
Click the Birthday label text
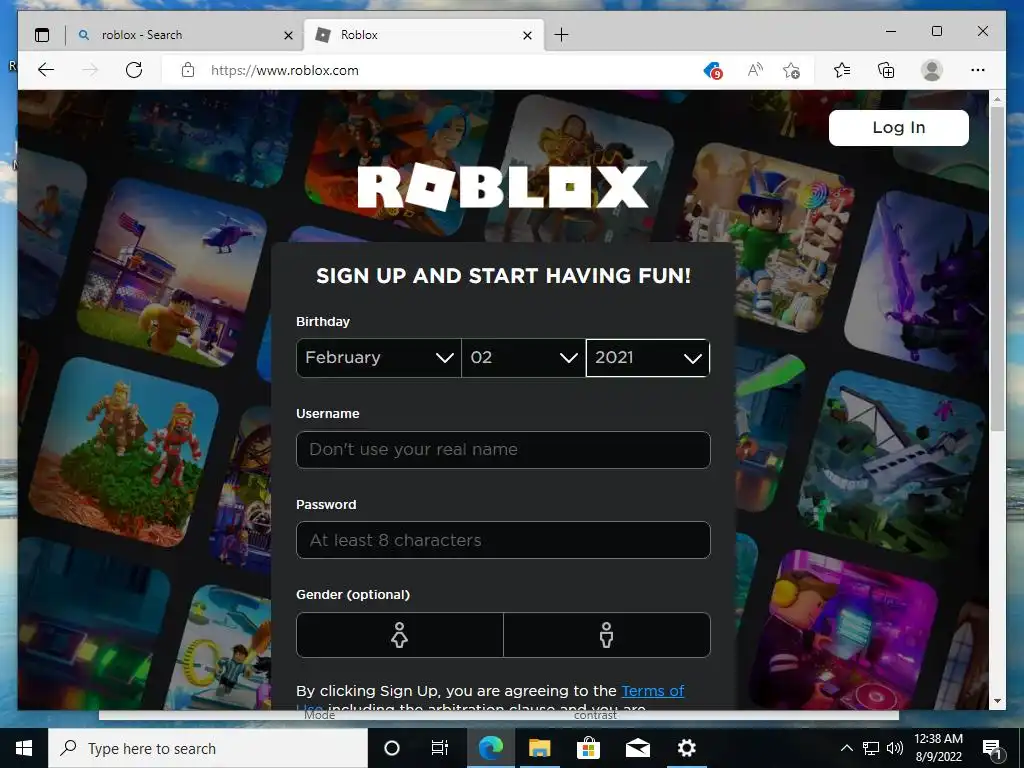click(x=323, y=321)
